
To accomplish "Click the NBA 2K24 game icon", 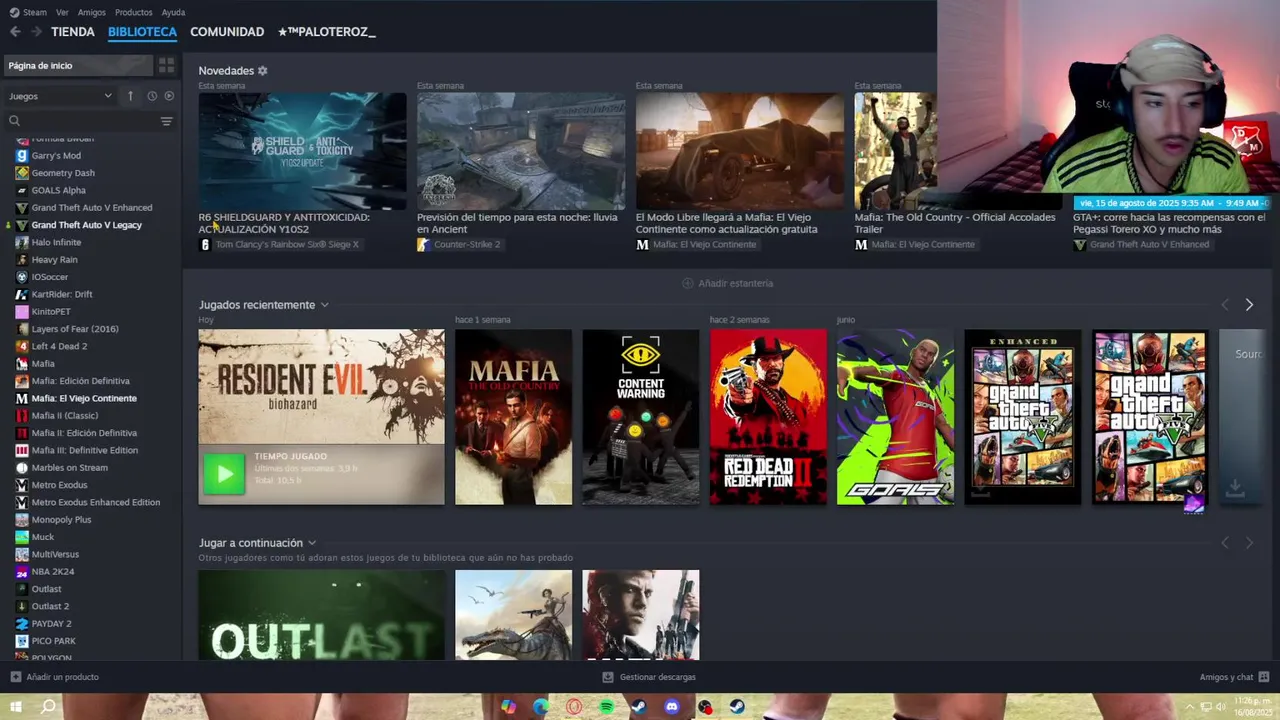I will (x=22, y=571).
